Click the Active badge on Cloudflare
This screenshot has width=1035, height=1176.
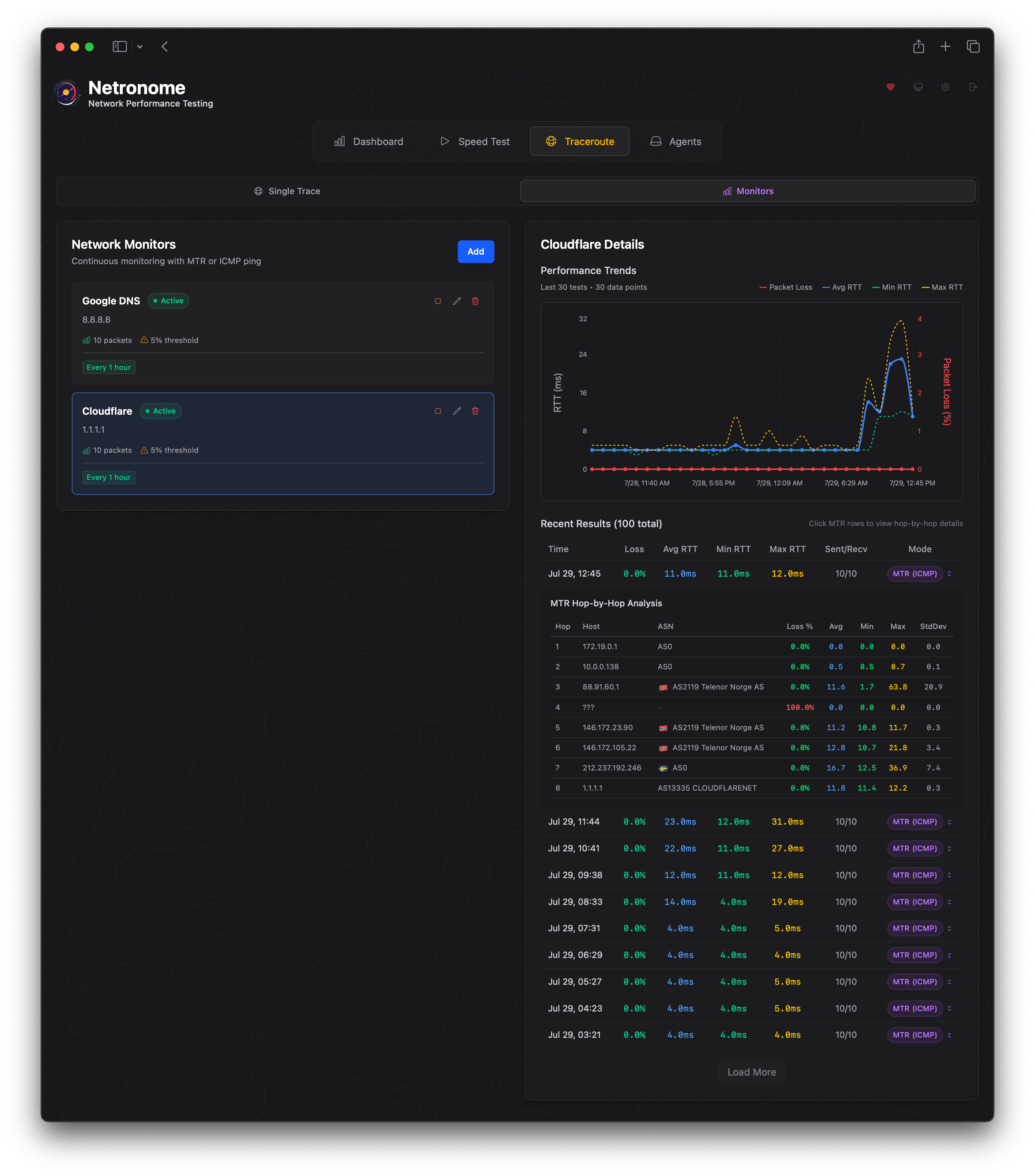pyautogui.click(x=160, y=411)
